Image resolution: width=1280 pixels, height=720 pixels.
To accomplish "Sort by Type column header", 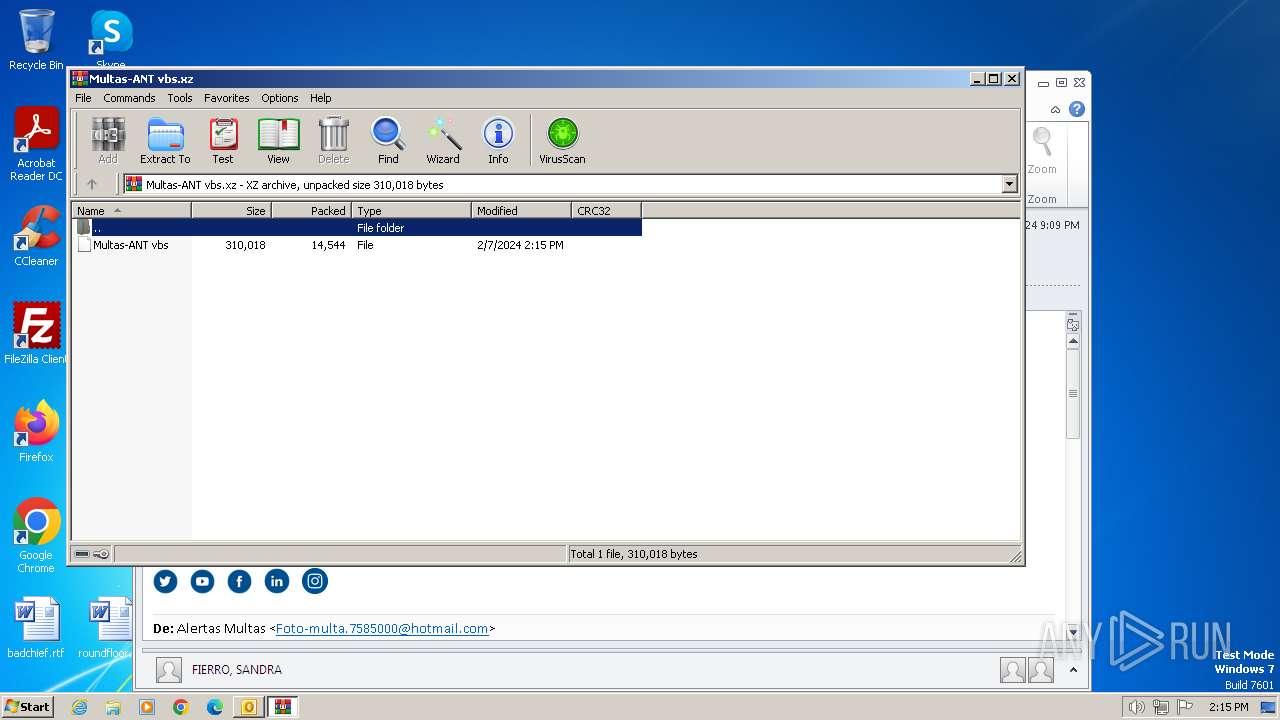I will click(x=411, y=210).
